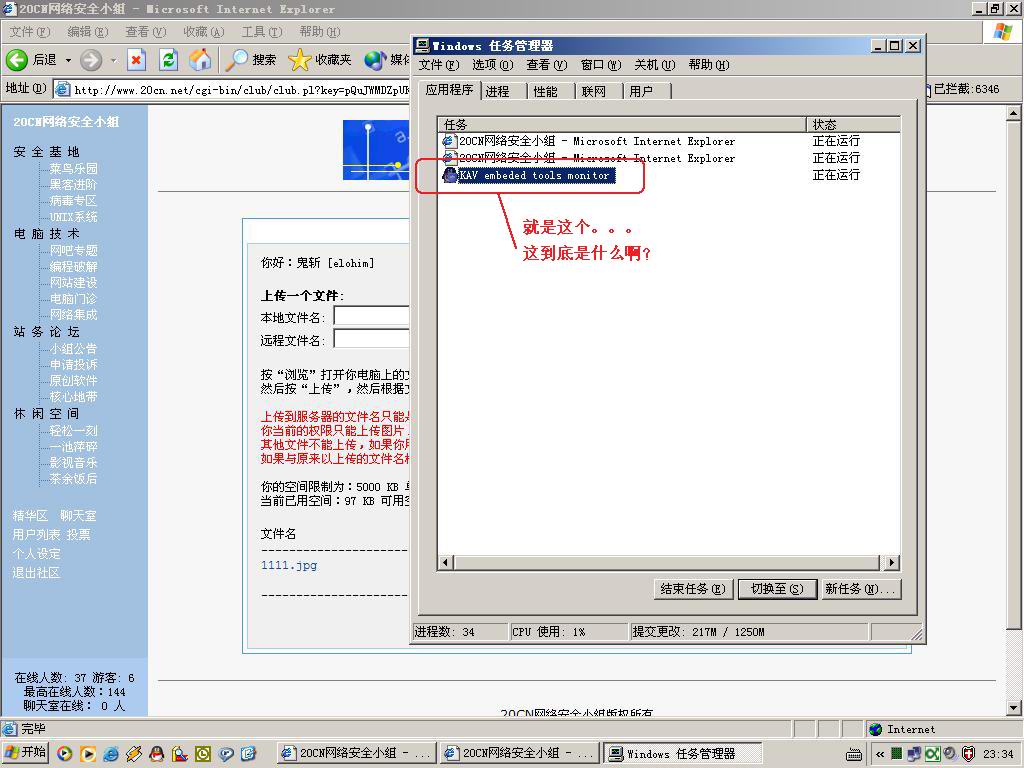
Task: Open the blue notepad quick launch icon
Action: click(x=249, y=754)
